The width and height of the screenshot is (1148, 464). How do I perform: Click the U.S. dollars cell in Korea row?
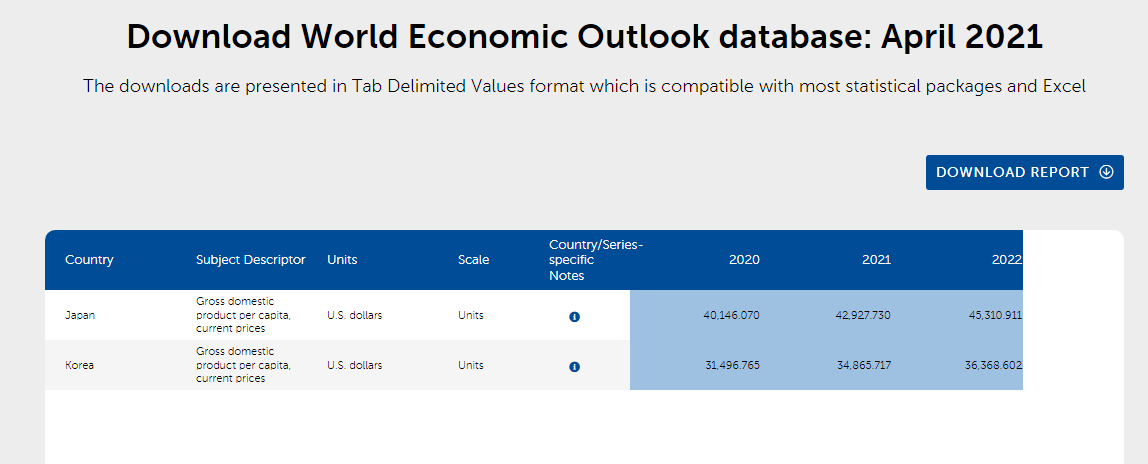(x=354, y=365)
